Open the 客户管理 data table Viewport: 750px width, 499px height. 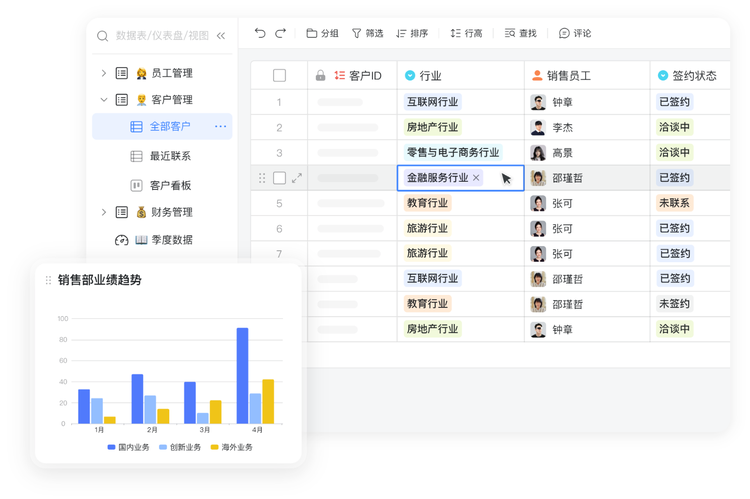coord(172,100)
